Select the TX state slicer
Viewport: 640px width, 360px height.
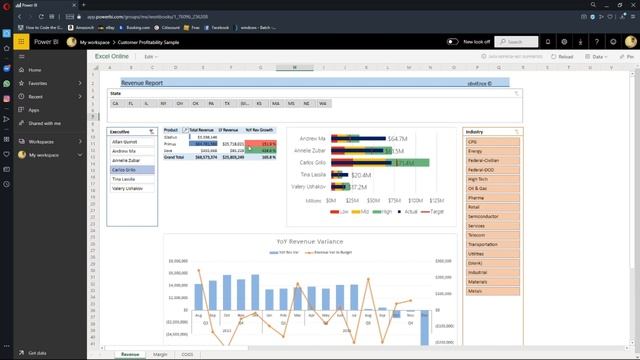point(227,104)
